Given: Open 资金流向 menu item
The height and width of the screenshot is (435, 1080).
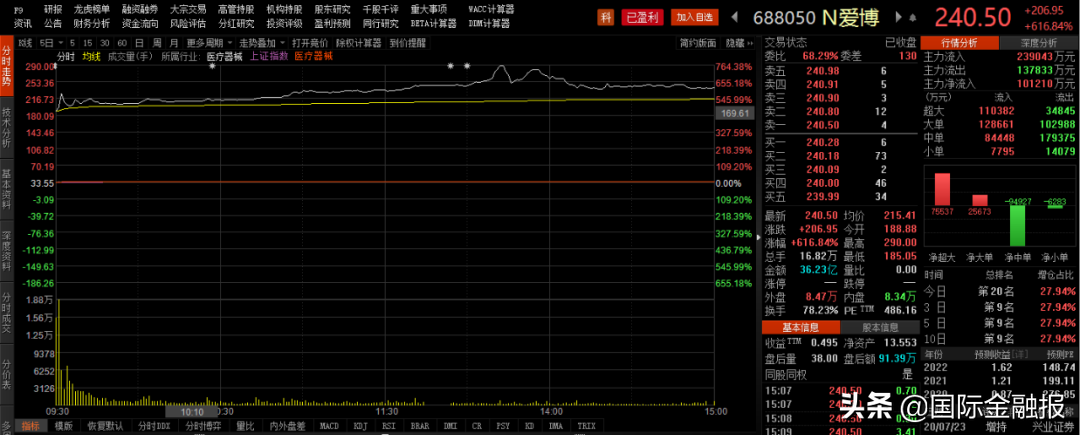Looking at the screenshot, I should pos(139,23).
